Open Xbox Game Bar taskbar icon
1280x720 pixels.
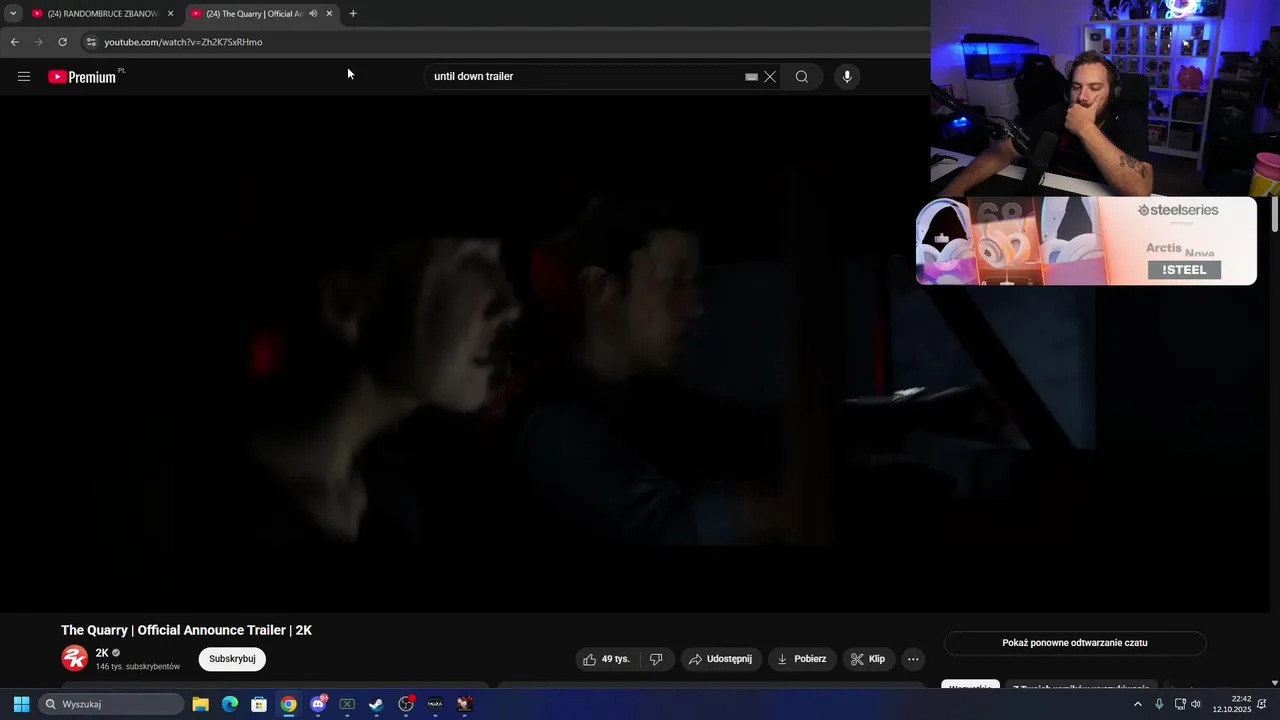click(347, 704)
